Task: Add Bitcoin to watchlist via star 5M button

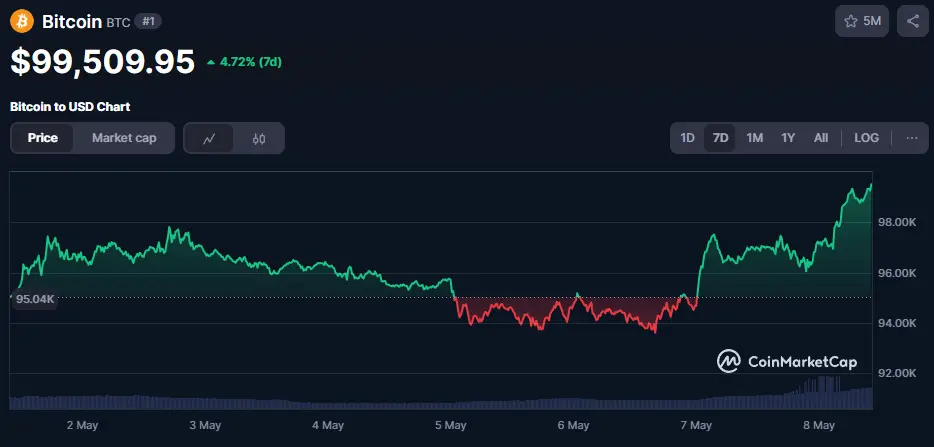Action: [862, 21]
